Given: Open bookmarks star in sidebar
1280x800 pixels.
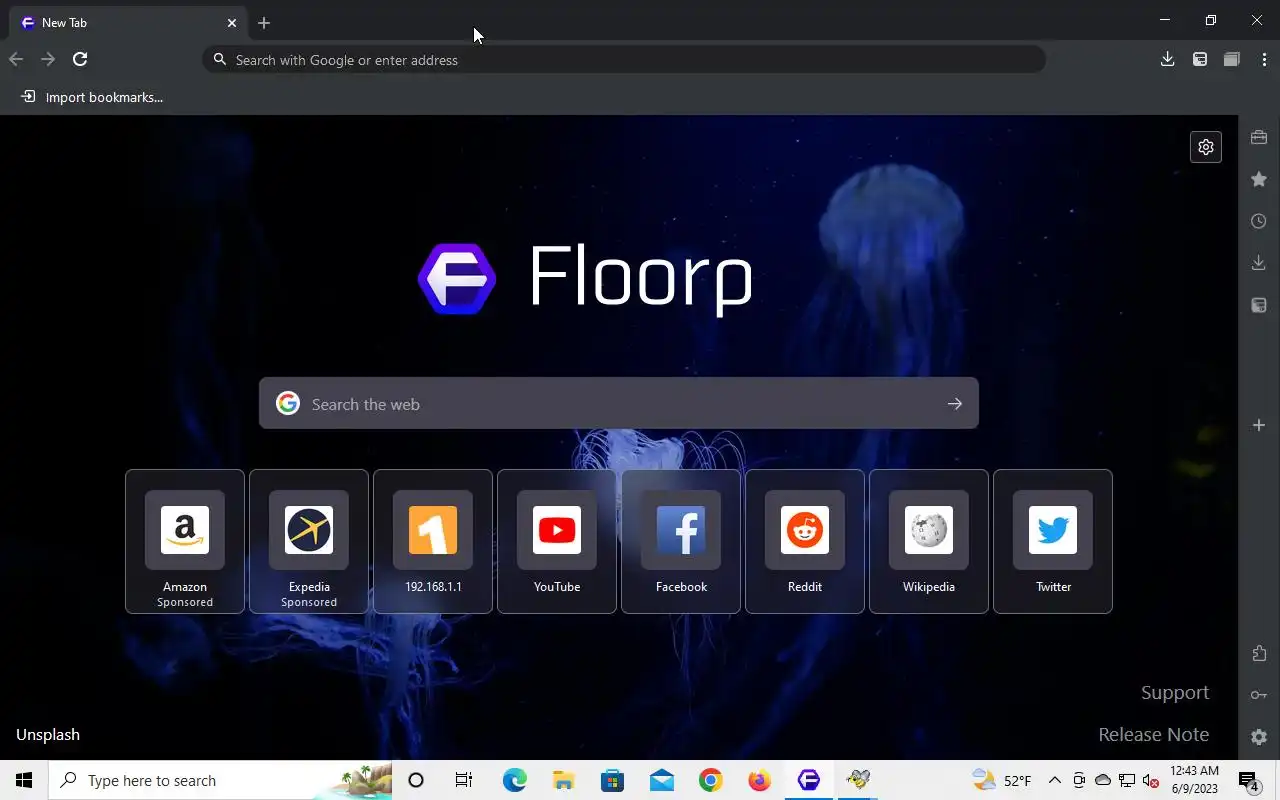Looking at the screenshot, I should coord(1259,179).
